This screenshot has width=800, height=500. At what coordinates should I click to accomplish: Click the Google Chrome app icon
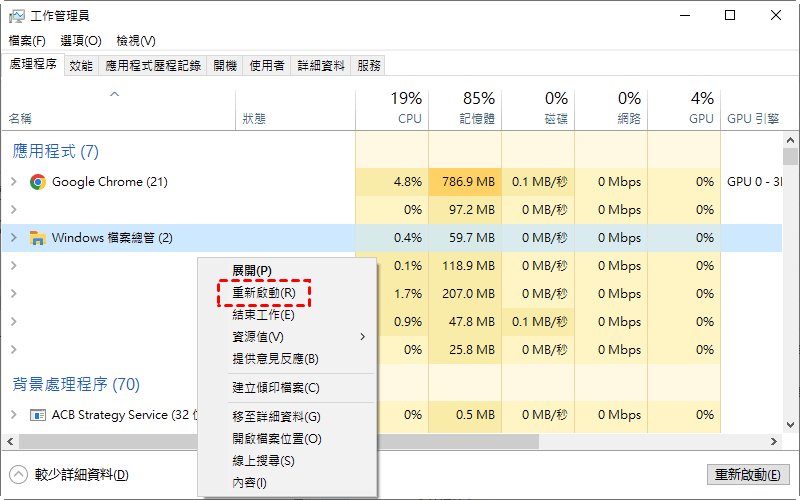tap(38, 182)
